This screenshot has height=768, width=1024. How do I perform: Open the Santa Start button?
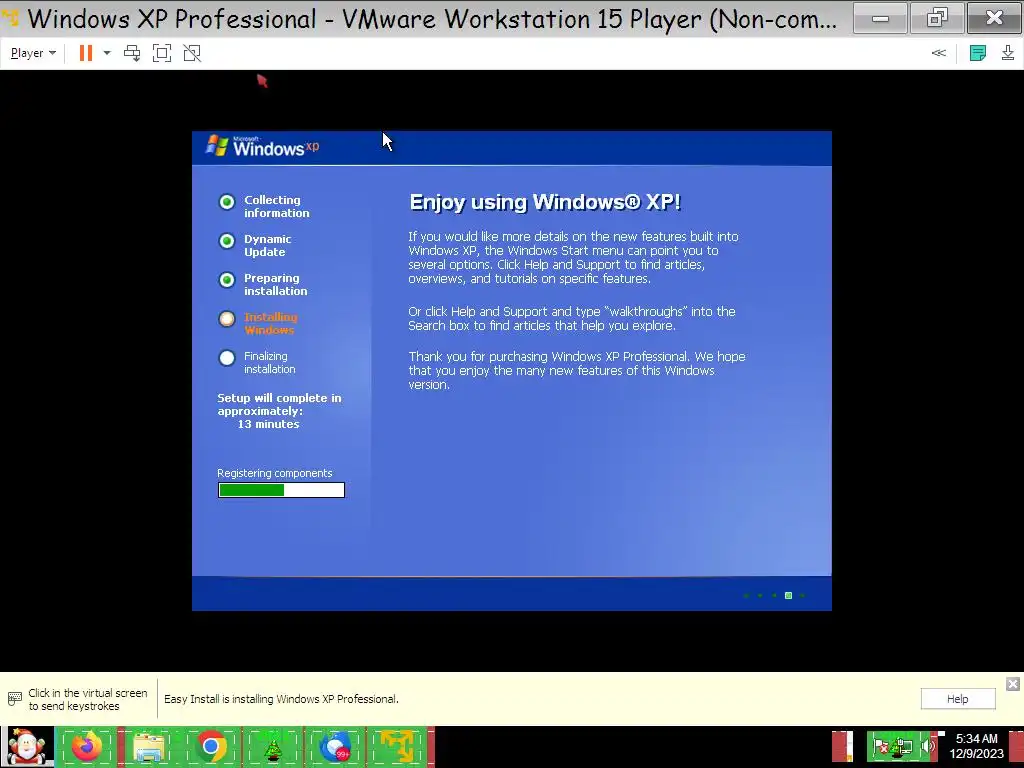[x=27, y=746]
